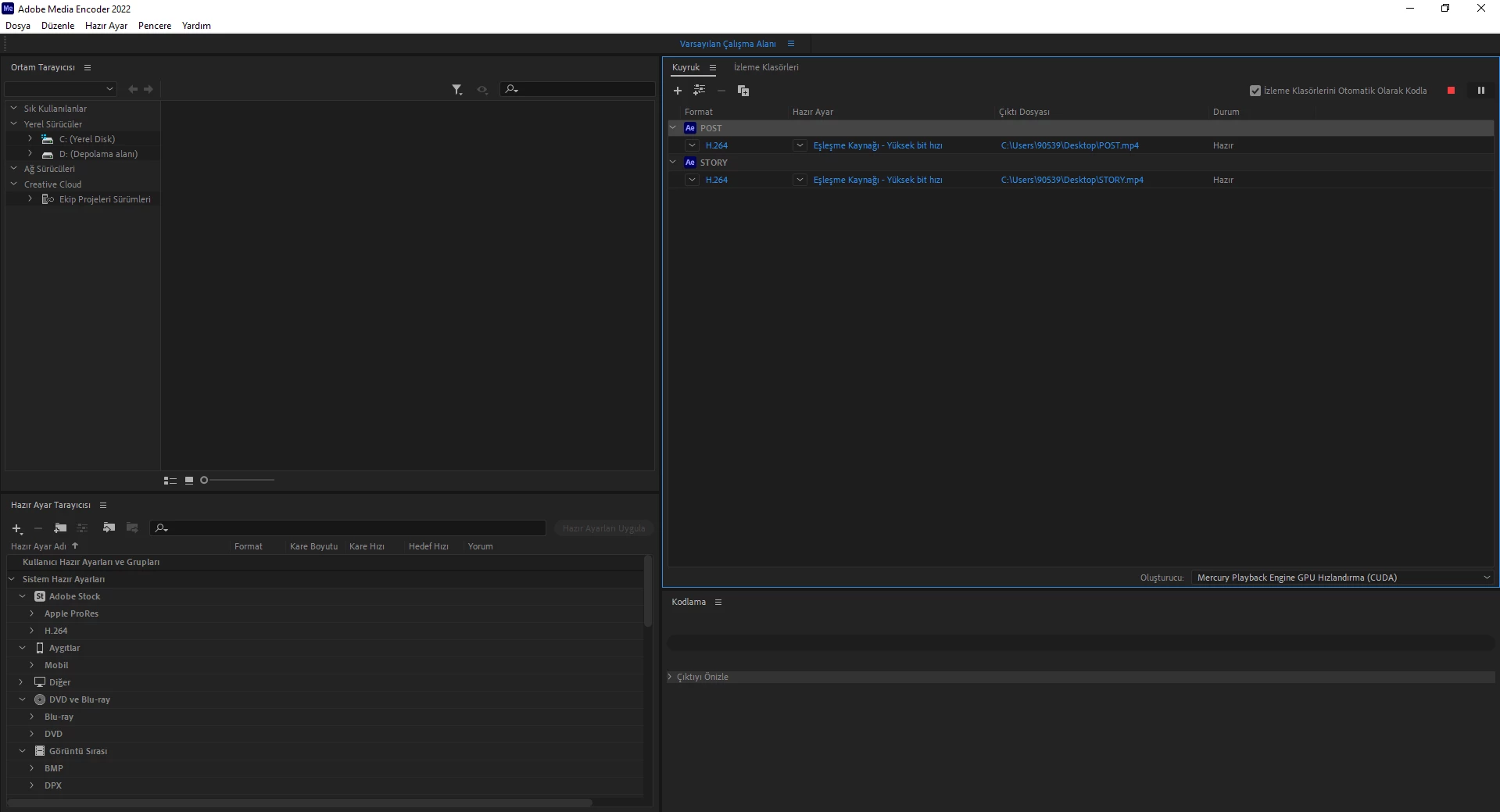This screenshot has width=1500, height=812.
Task: Click the Varsayılan Çalışma Alanı workspace label
Action: coord(728,44)
